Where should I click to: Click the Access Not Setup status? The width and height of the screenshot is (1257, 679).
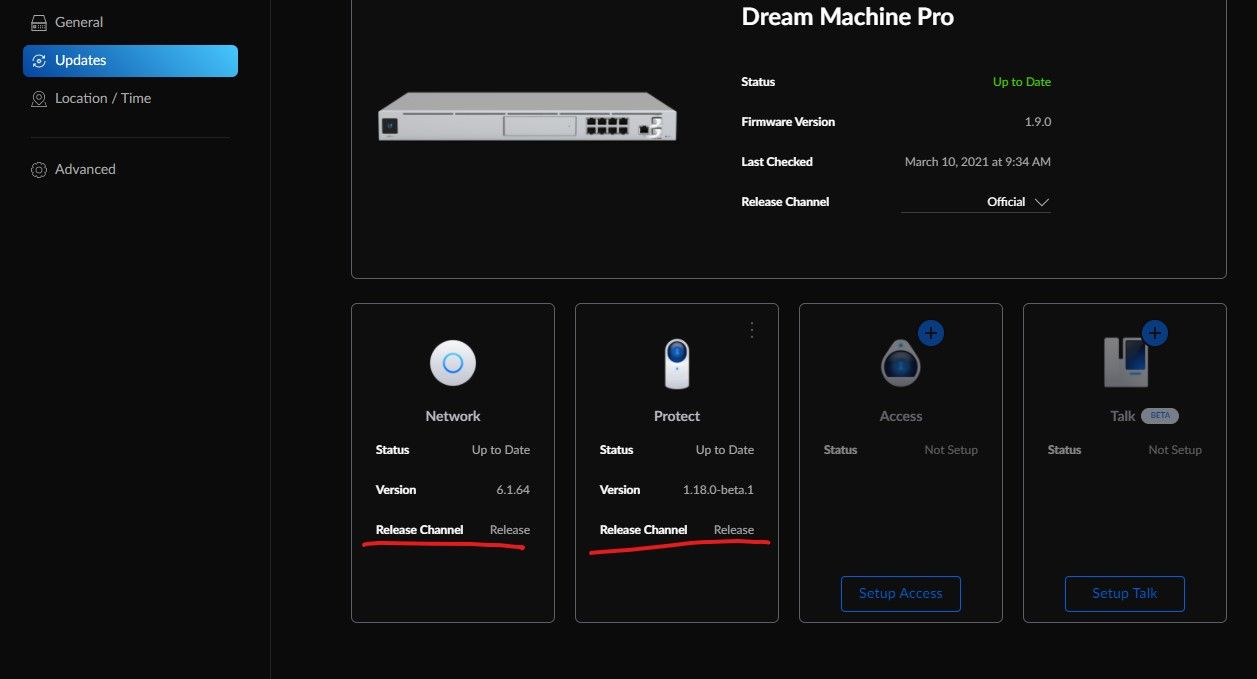(x=951, y=450)
